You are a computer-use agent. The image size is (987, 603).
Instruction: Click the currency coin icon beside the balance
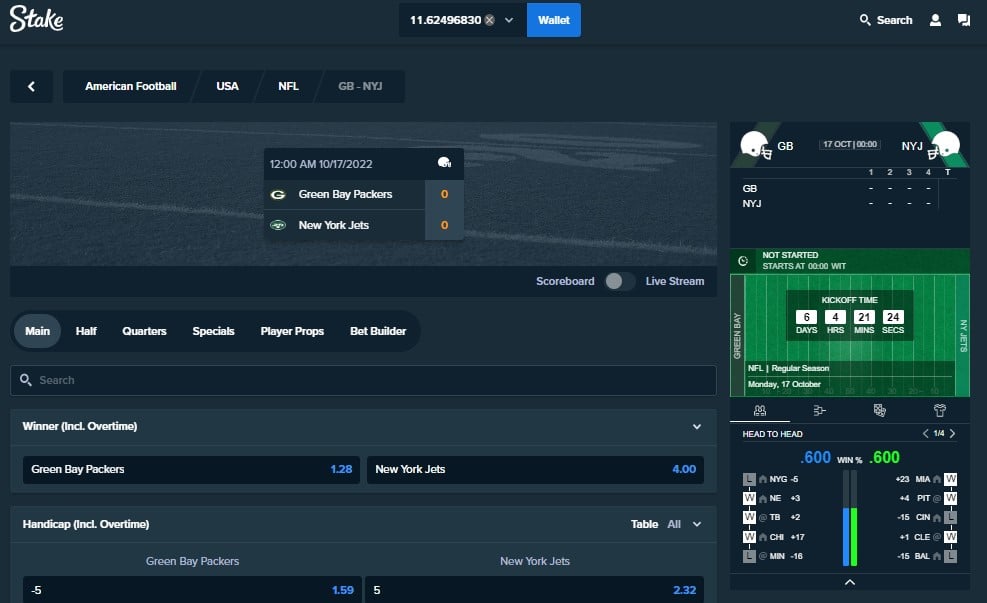(489, 20)
